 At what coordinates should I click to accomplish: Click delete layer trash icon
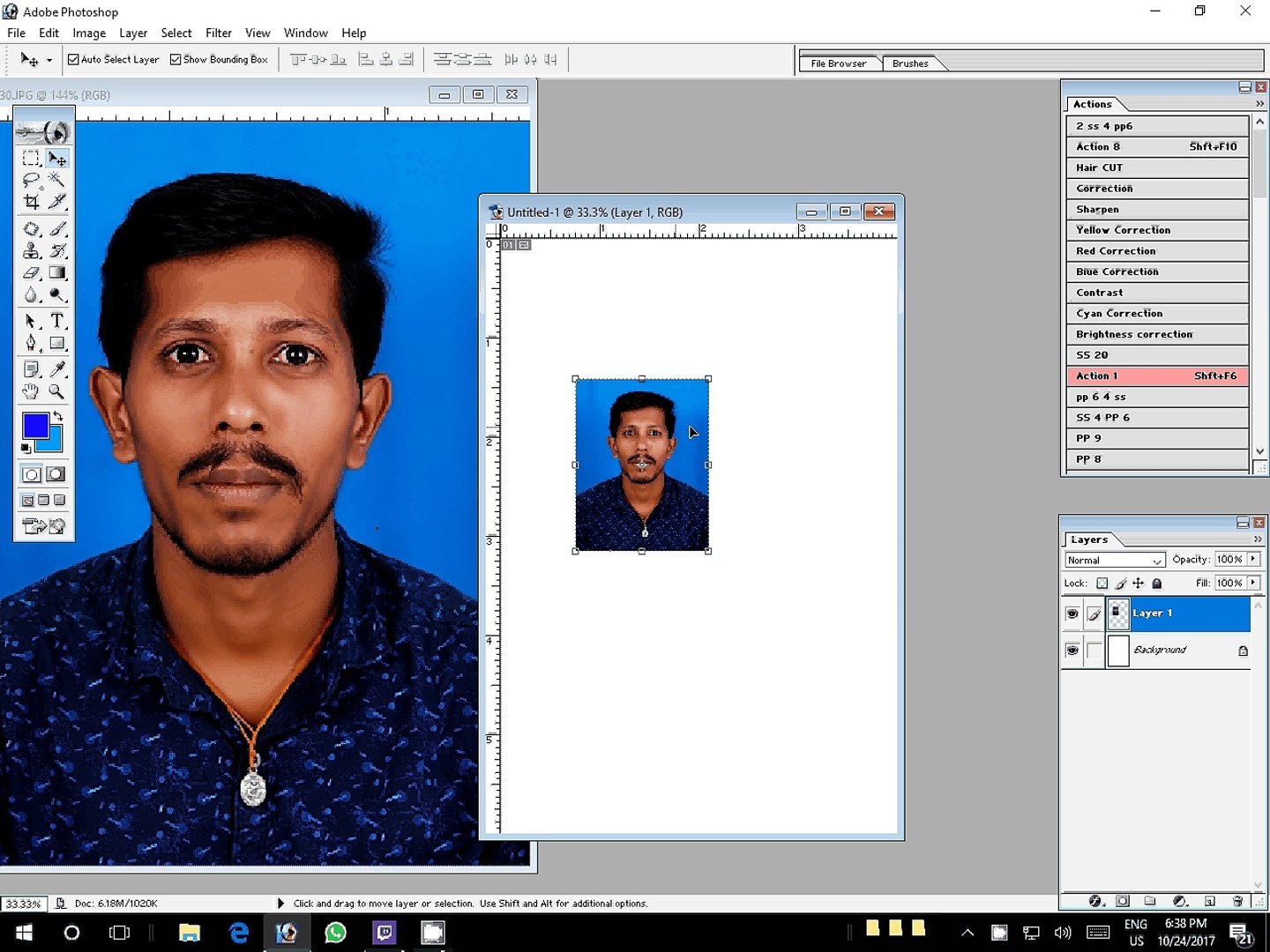pos(1237,901)
